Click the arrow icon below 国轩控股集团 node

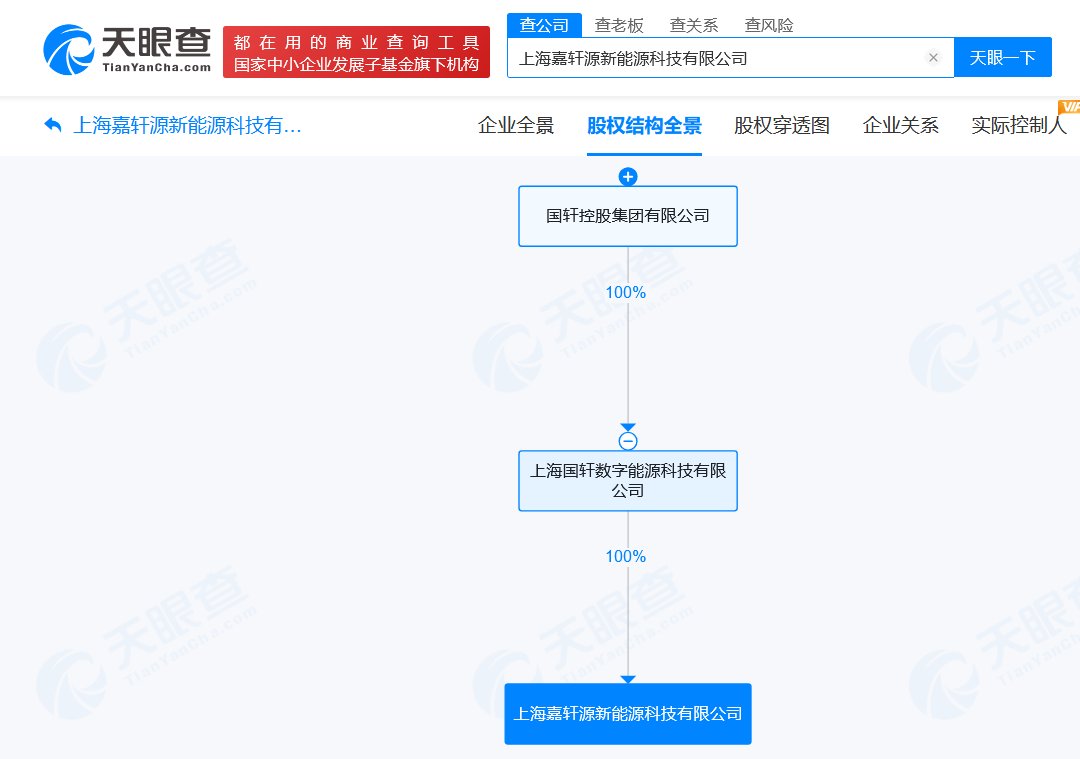coord(628,425)
